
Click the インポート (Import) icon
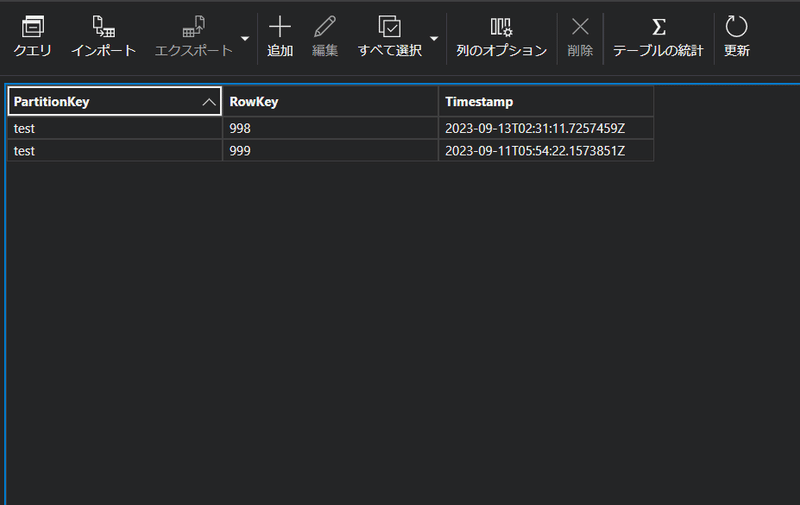(104, 27)
